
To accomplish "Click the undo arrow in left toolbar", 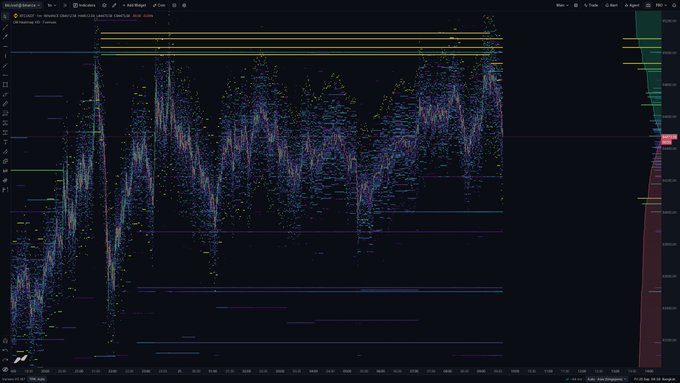I will pos(5,350).
